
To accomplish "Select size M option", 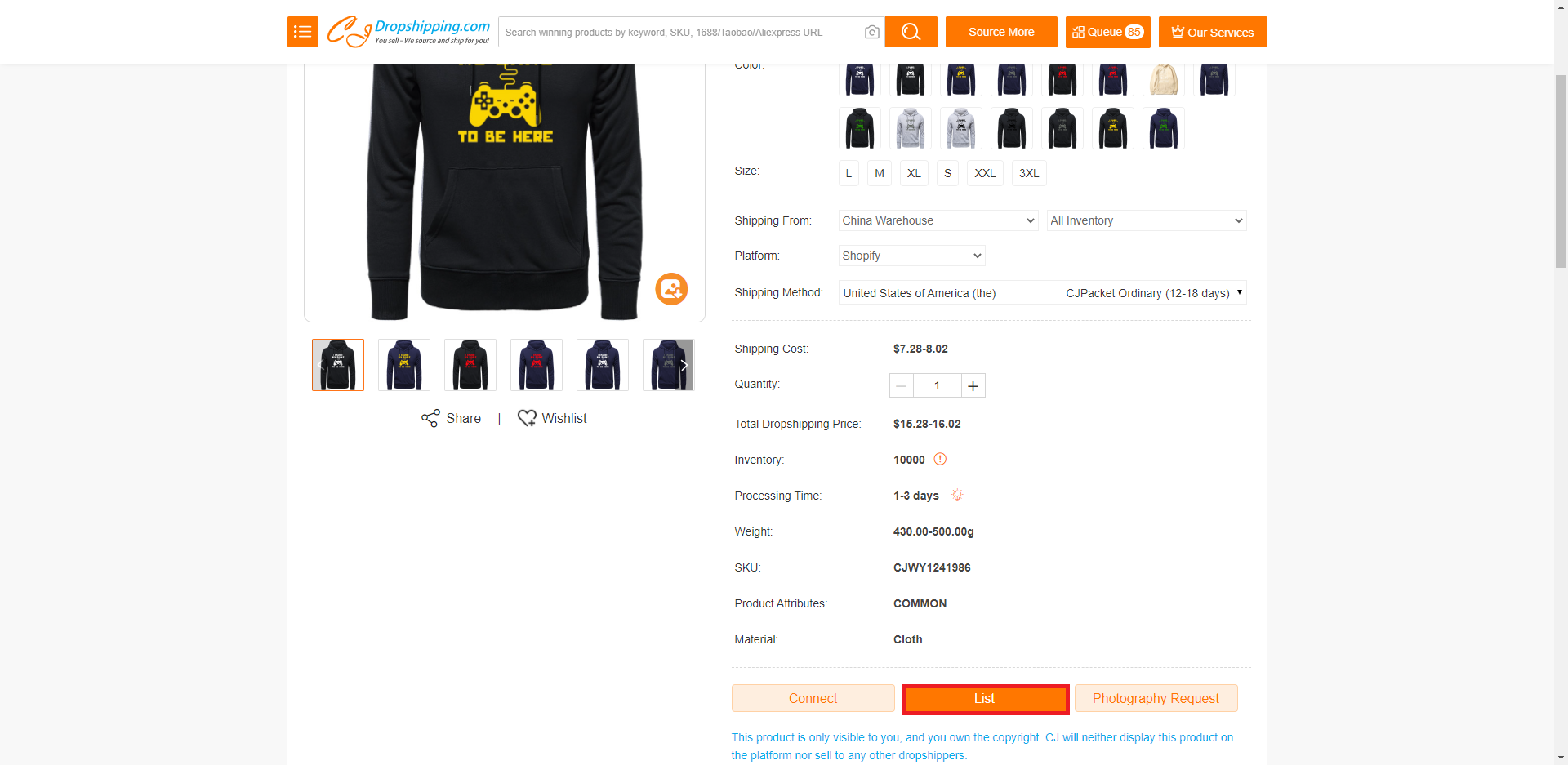I will point(880,173).
